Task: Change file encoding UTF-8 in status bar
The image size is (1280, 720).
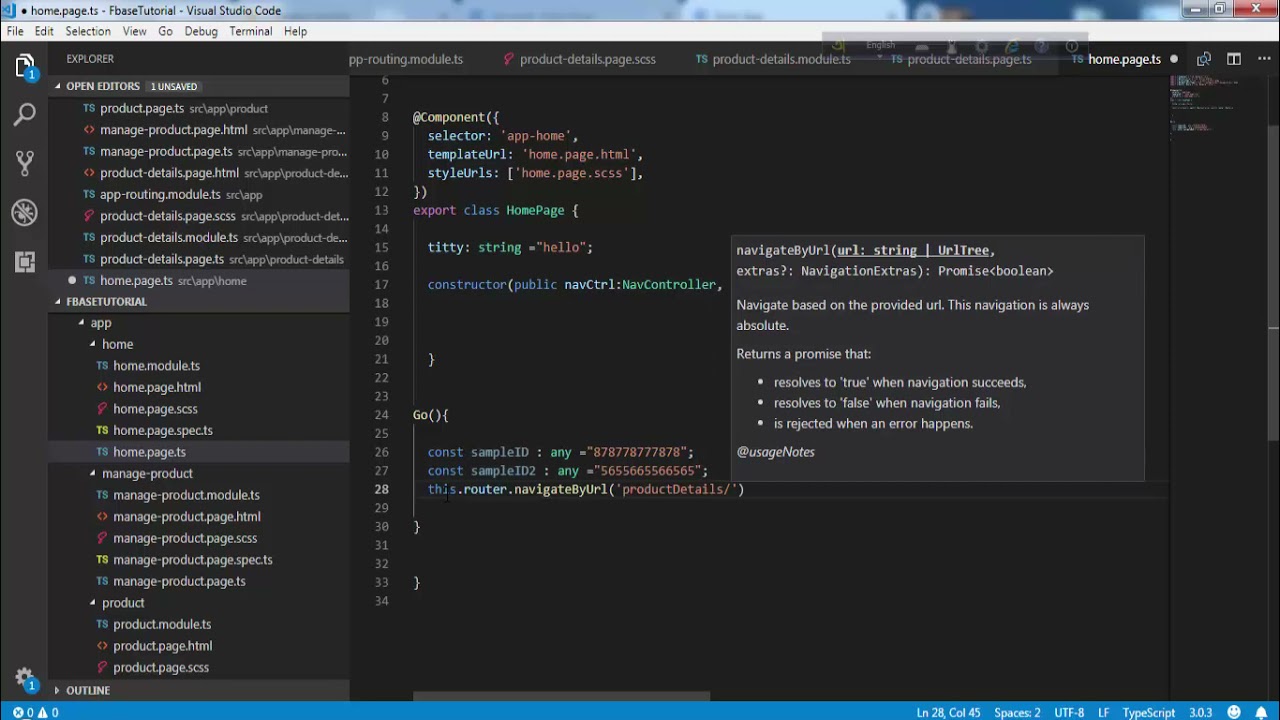Action: coord(1069,713)
